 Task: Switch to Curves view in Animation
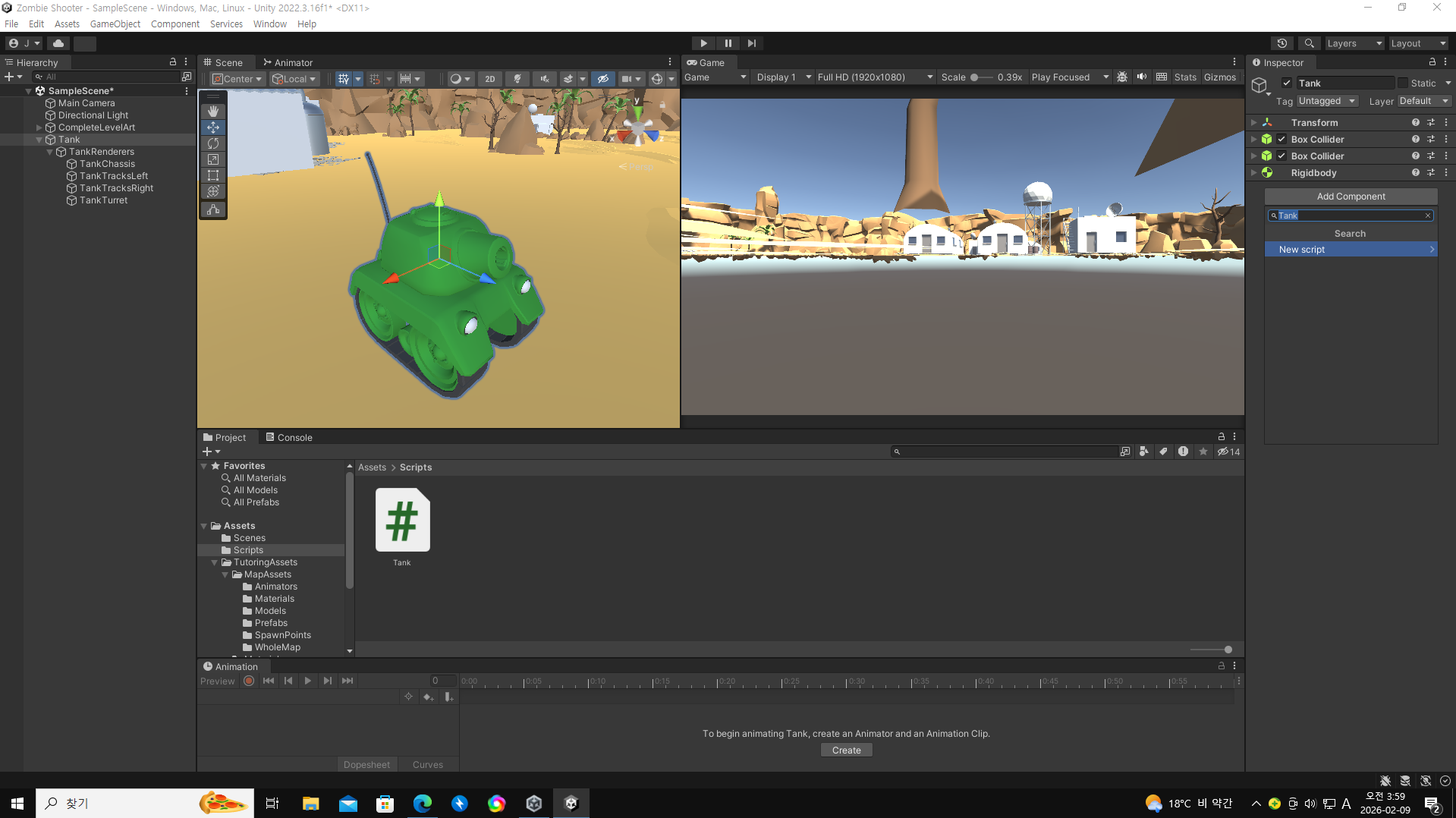click(428, 764)
